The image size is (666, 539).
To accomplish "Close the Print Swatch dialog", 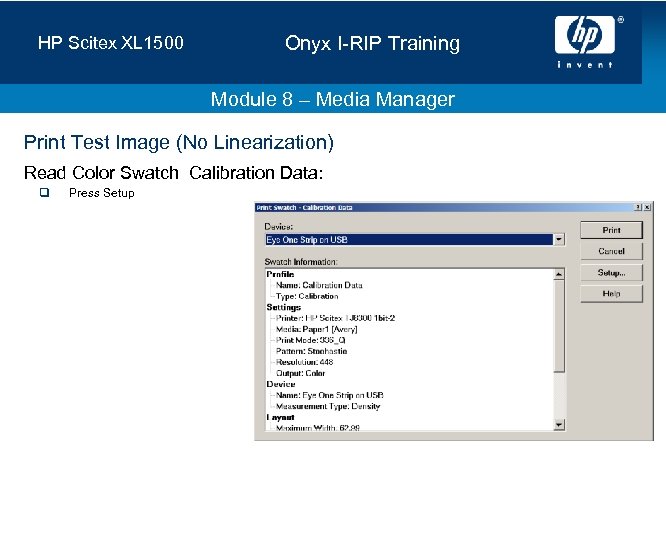I will pyautogui.click(x=647, y=207).
